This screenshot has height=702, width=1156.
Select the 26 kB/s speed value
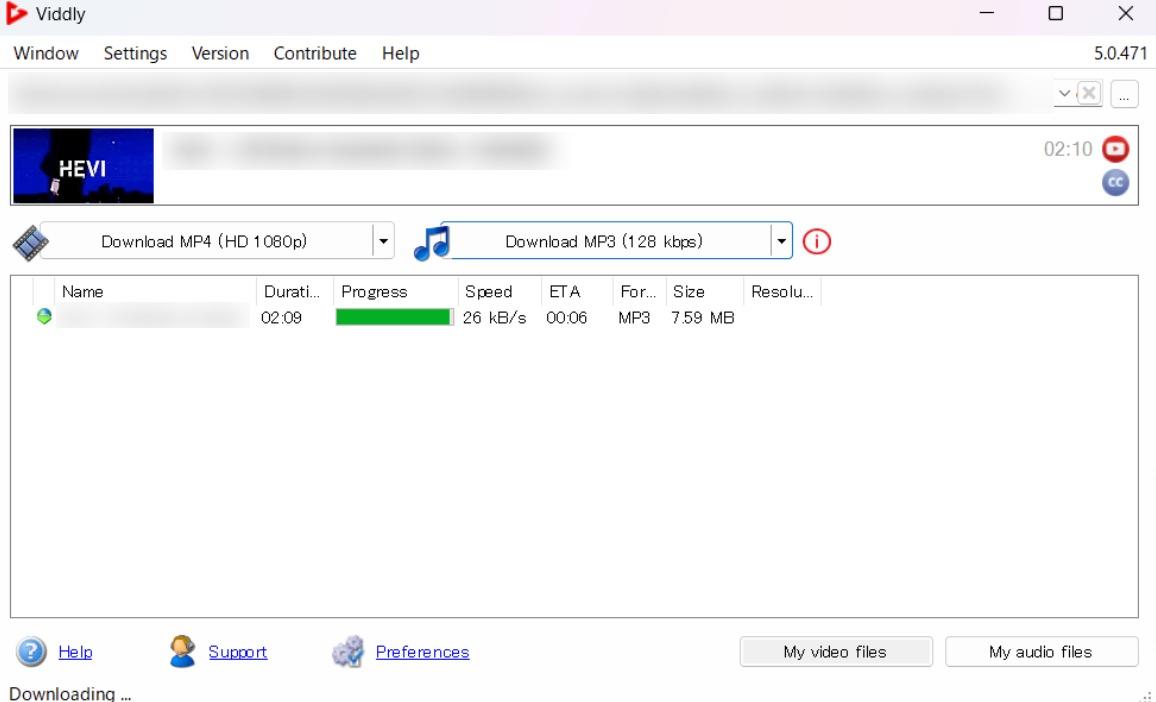(x=495, y=318)
